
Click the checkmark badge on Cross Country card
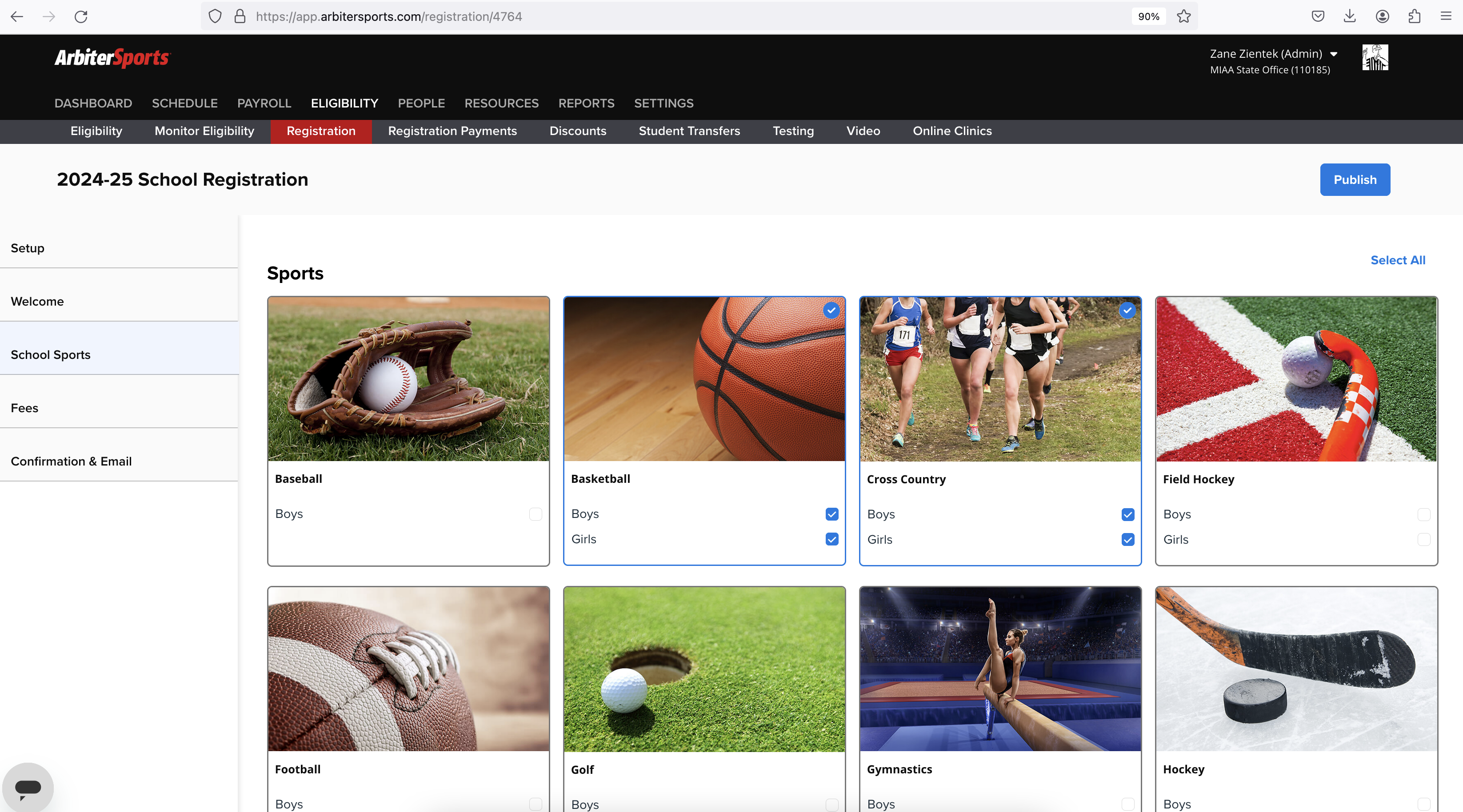1127,310
